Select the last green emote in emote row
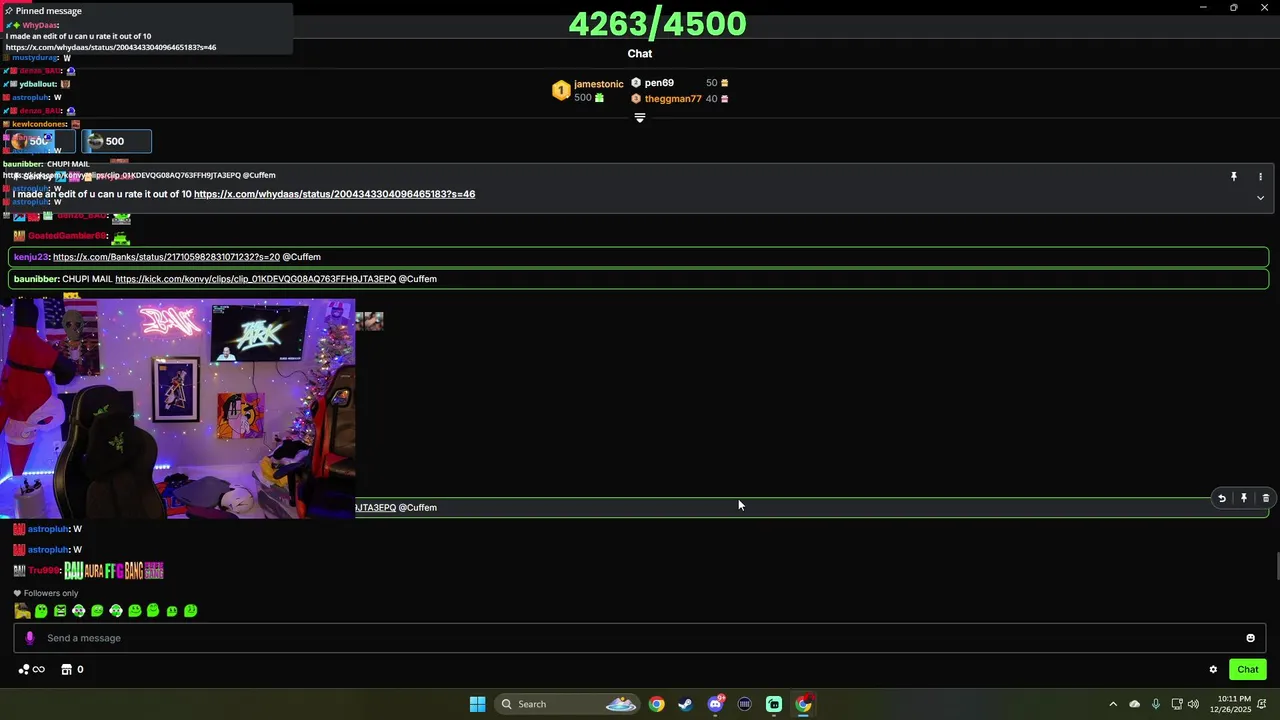This screenshot has height=720, width=1280. [191, 611]
